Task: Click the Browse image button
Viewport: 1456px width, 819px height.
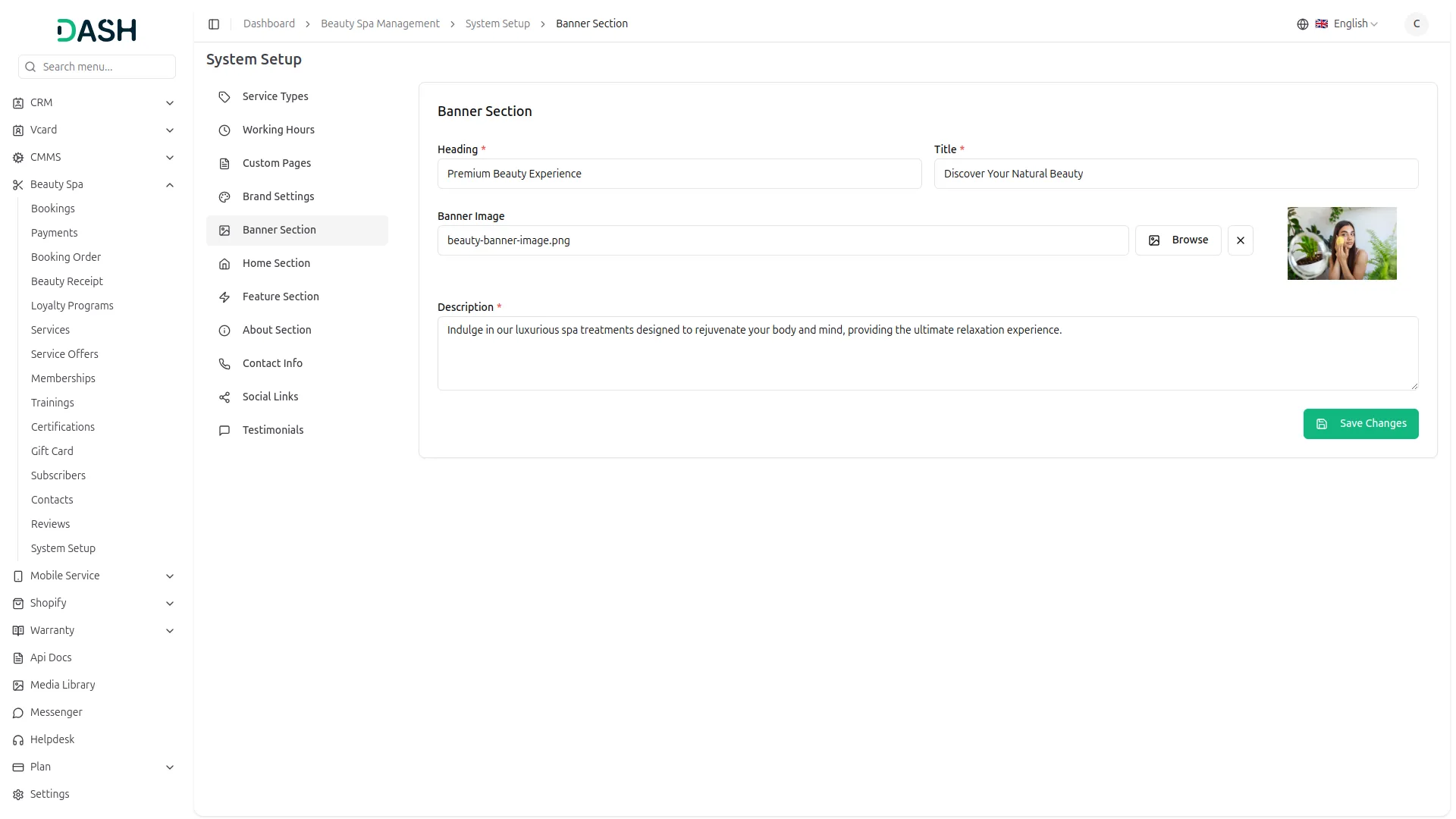Action: pyautogui.click(x=1178, y=240)
